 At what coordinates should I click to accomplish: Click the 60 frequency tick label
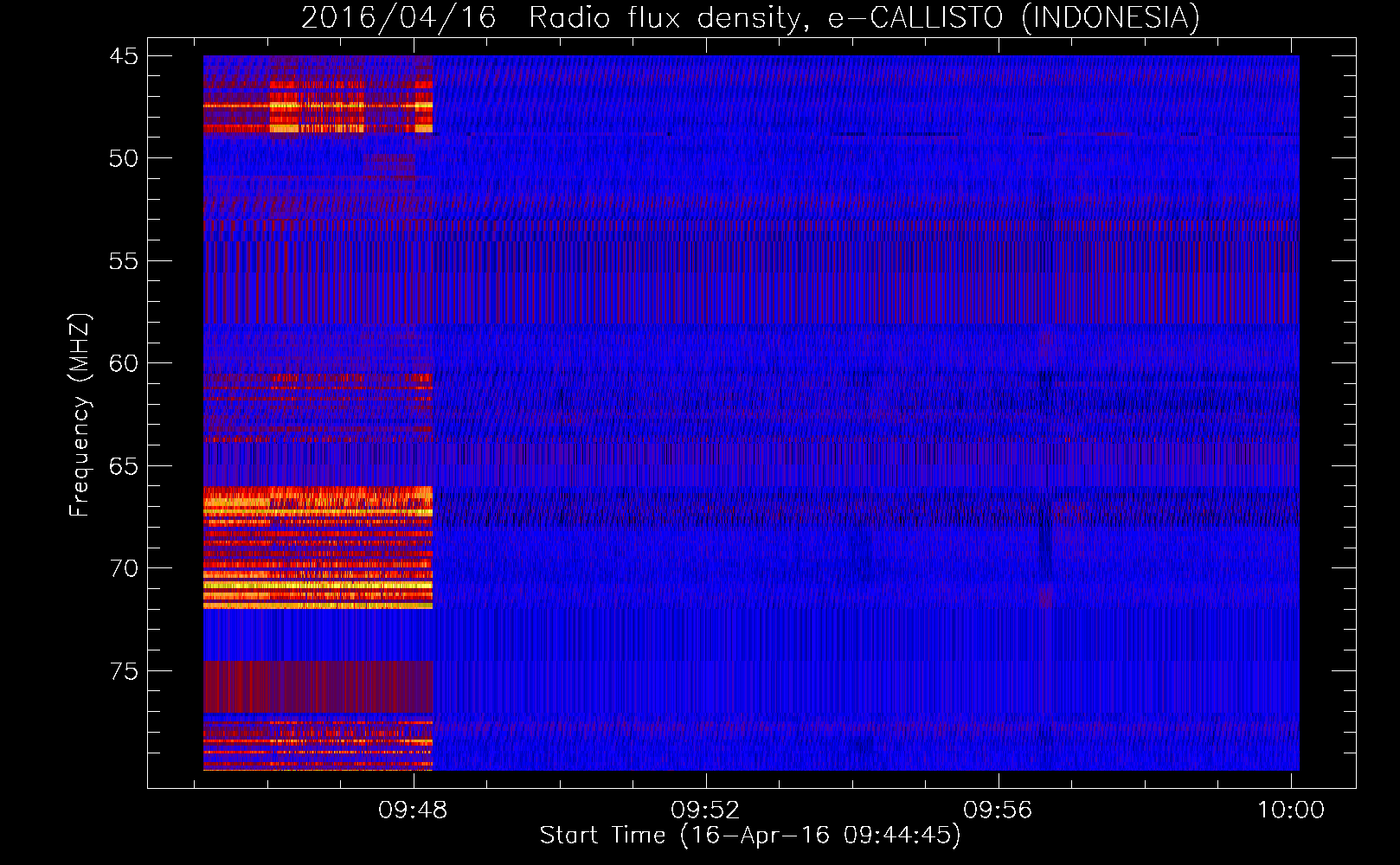124,363
